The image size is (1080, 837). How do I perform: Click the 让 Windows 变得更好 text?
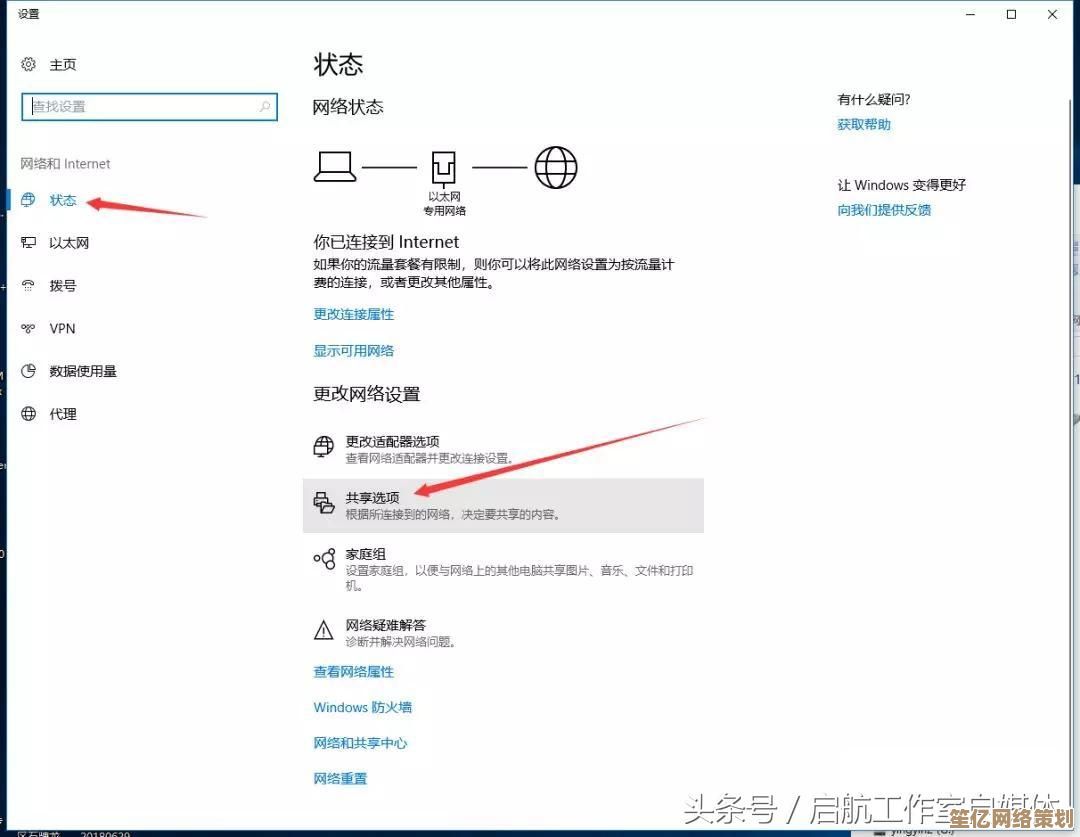(x=902, y=185)
